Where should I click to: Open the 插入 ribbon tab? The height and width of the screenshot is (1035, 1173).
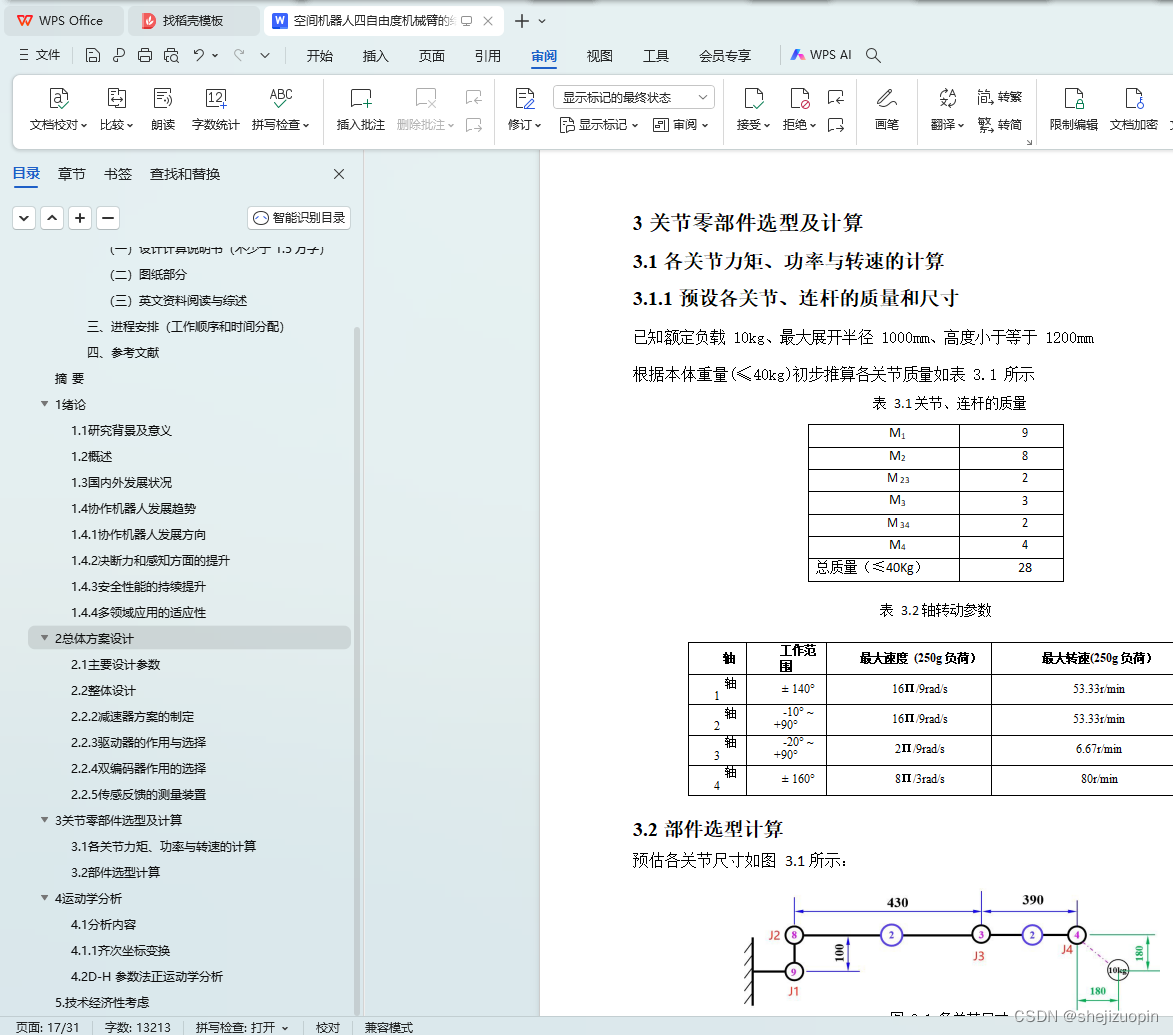point(376,55)
